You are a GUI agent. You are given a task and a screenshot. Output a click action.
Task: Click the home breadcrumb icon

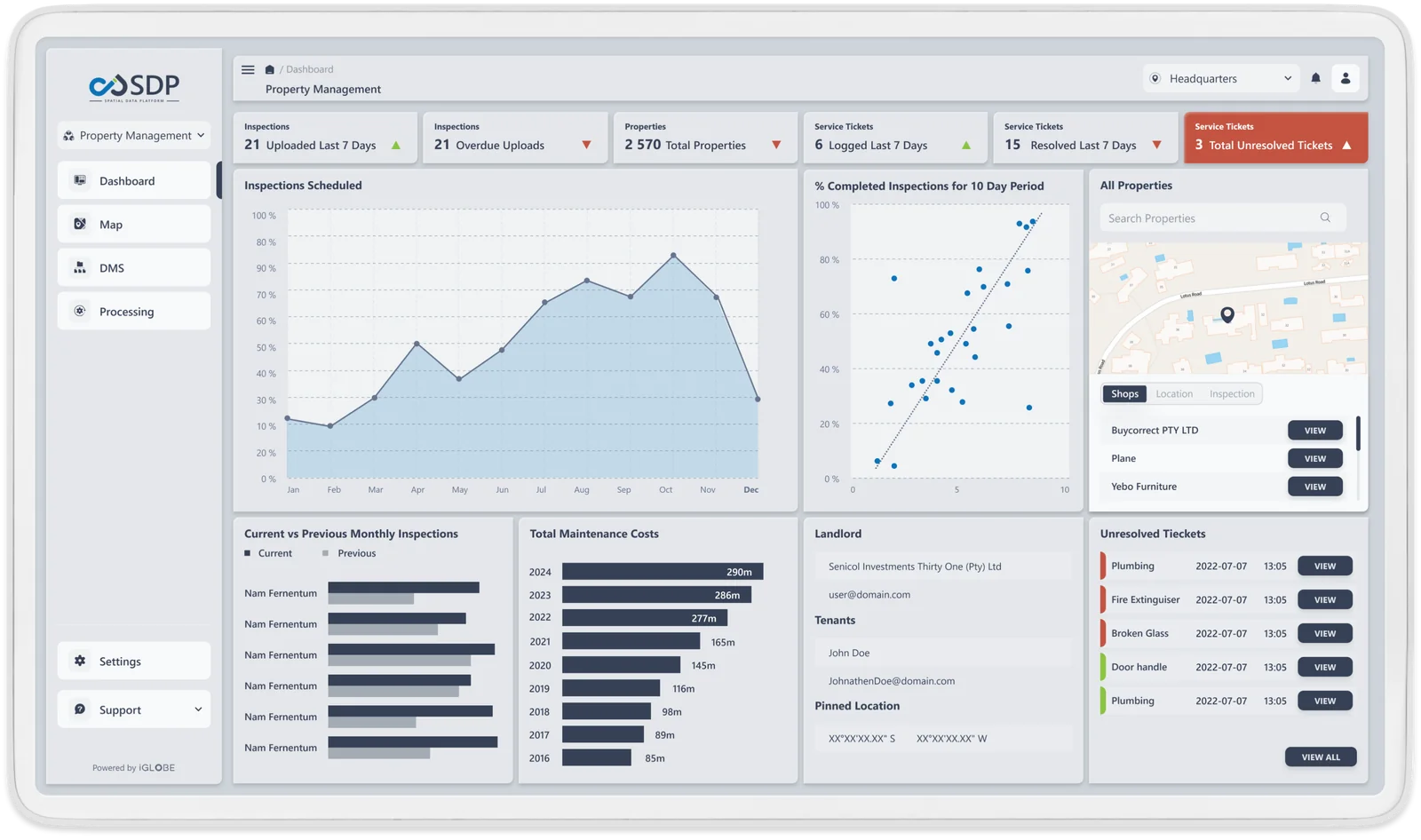270,69
